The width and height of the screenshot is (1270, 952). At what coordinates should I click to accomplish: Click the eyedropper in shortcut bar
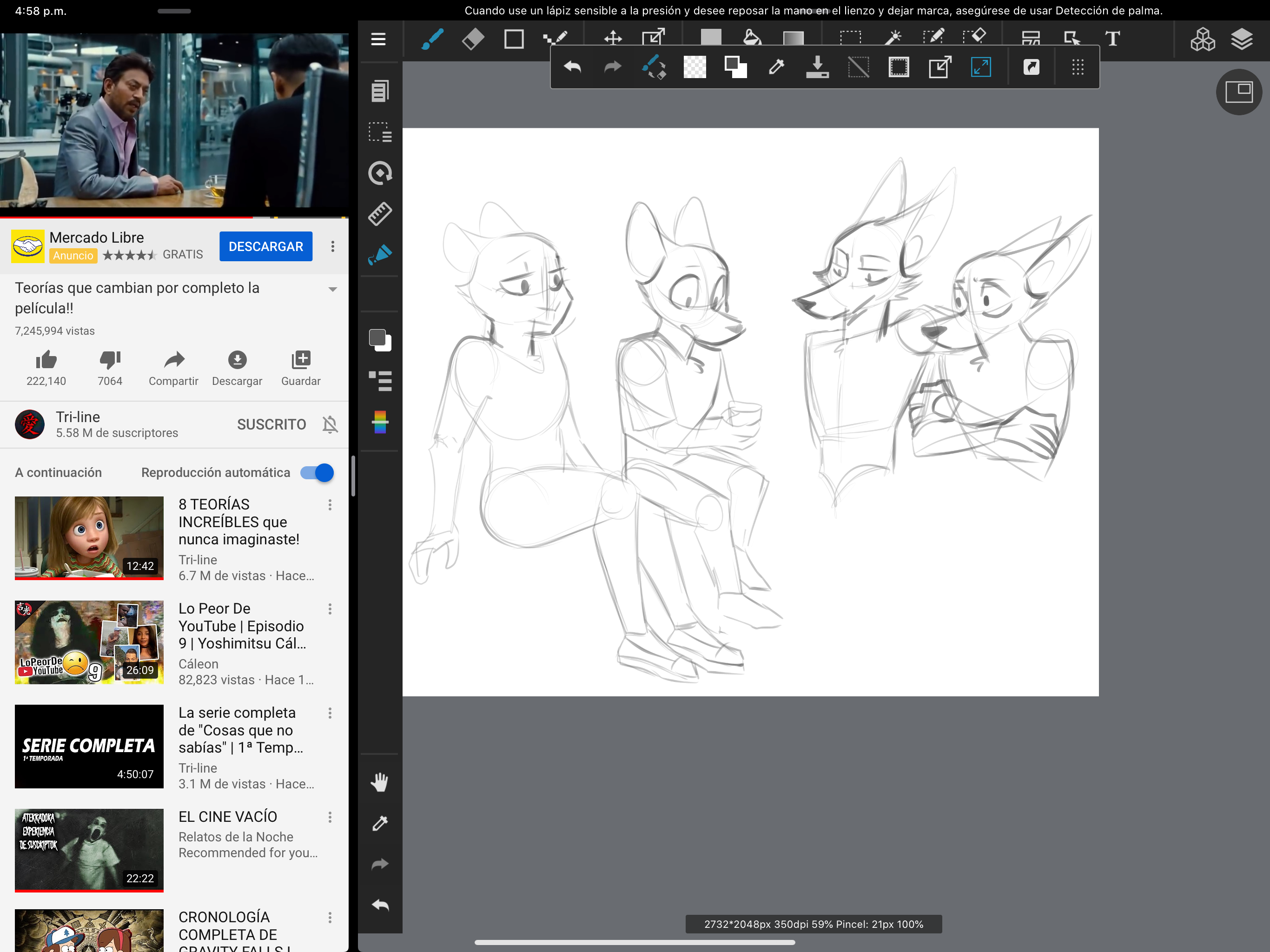pos(776,67)
